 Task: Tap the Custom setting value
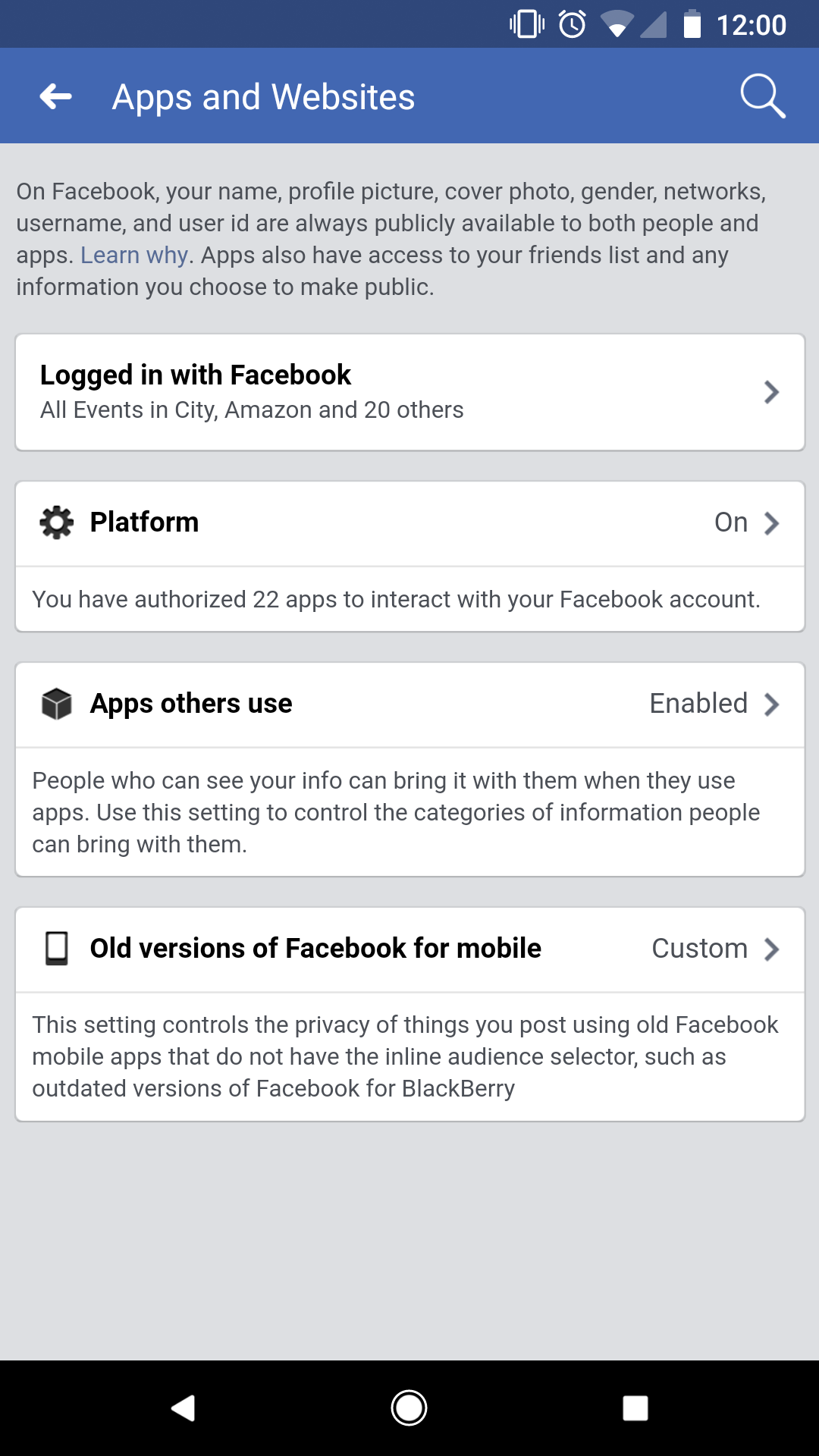pos(699,949)
